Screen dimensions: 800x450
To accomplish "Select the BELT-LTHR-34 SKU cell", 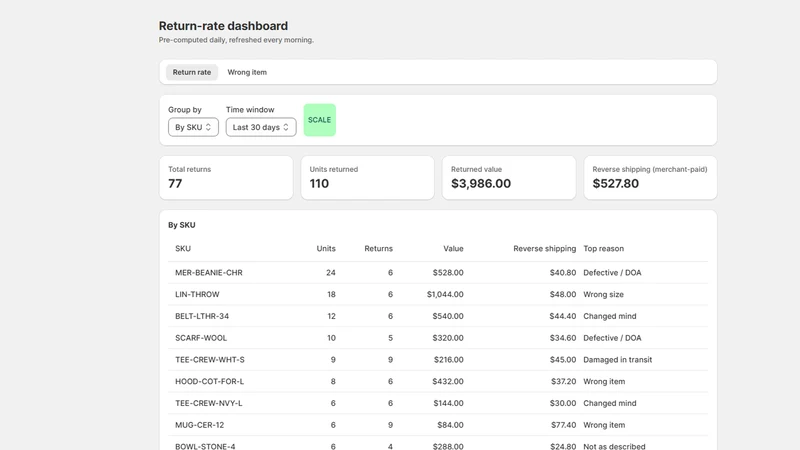I will [202, 316].
